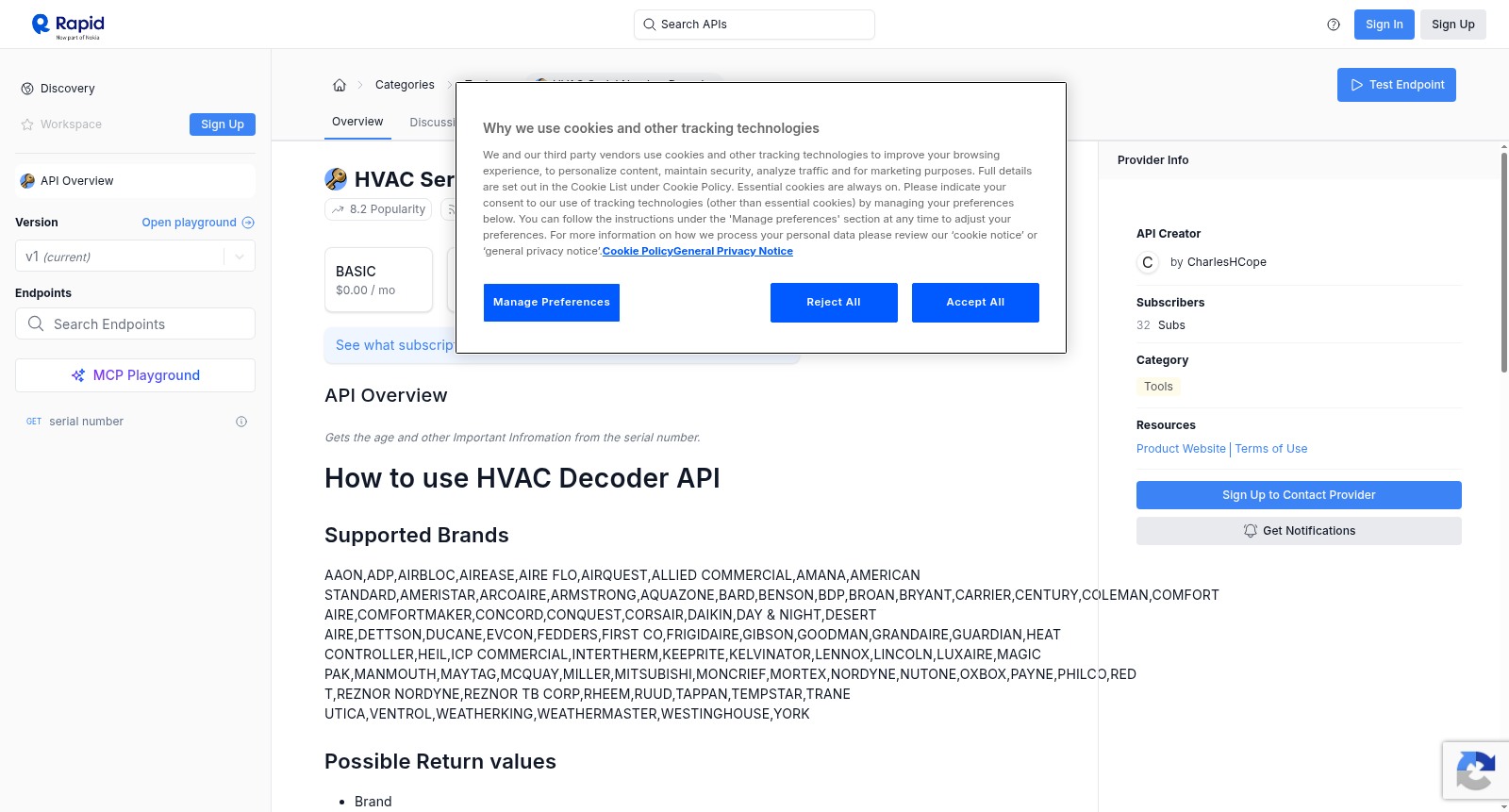
Task: Click the popularity trend arrow icon
Action: pos(338,209)
